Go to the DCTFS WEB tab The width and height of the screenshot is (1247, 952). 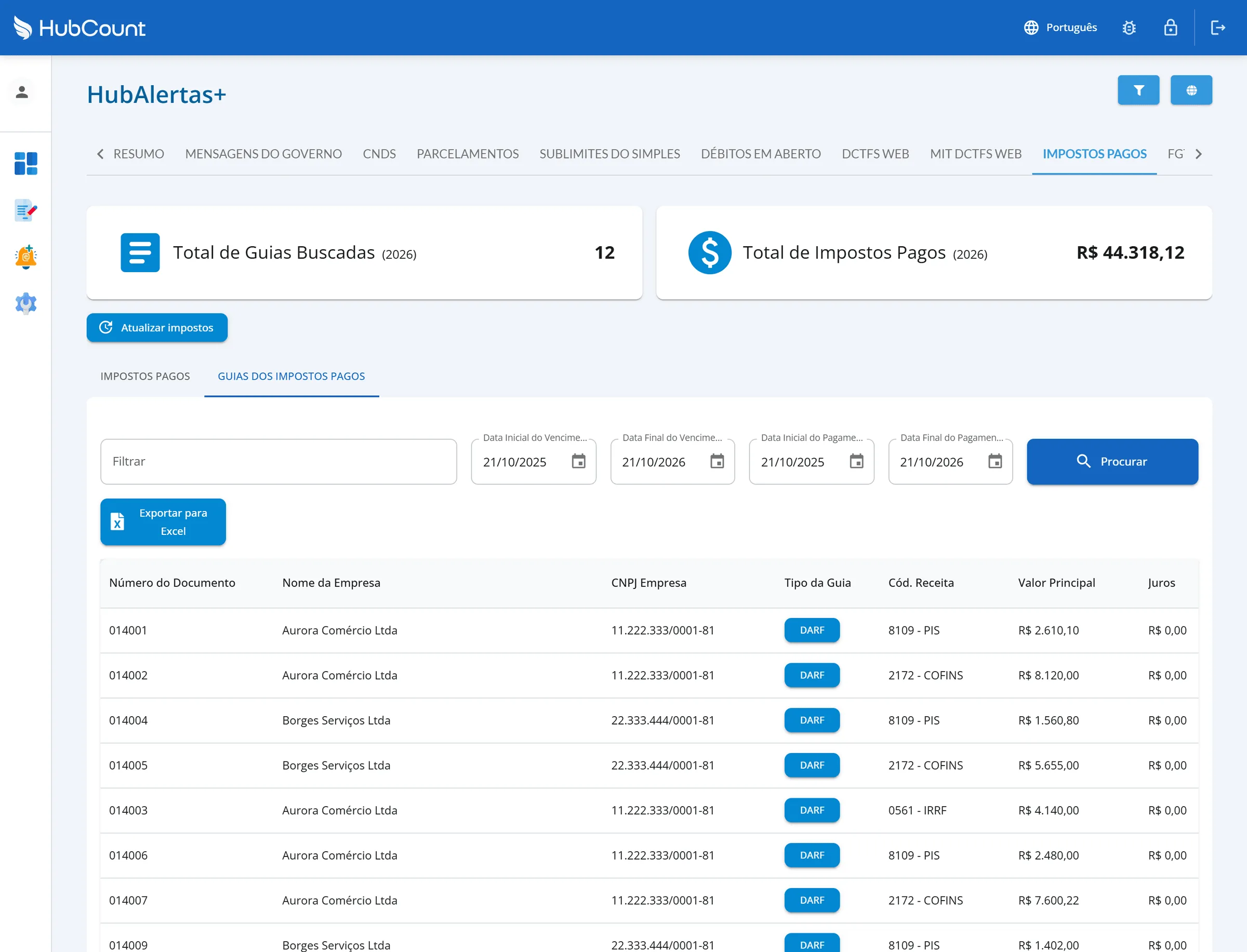click(x=875, y=154)
